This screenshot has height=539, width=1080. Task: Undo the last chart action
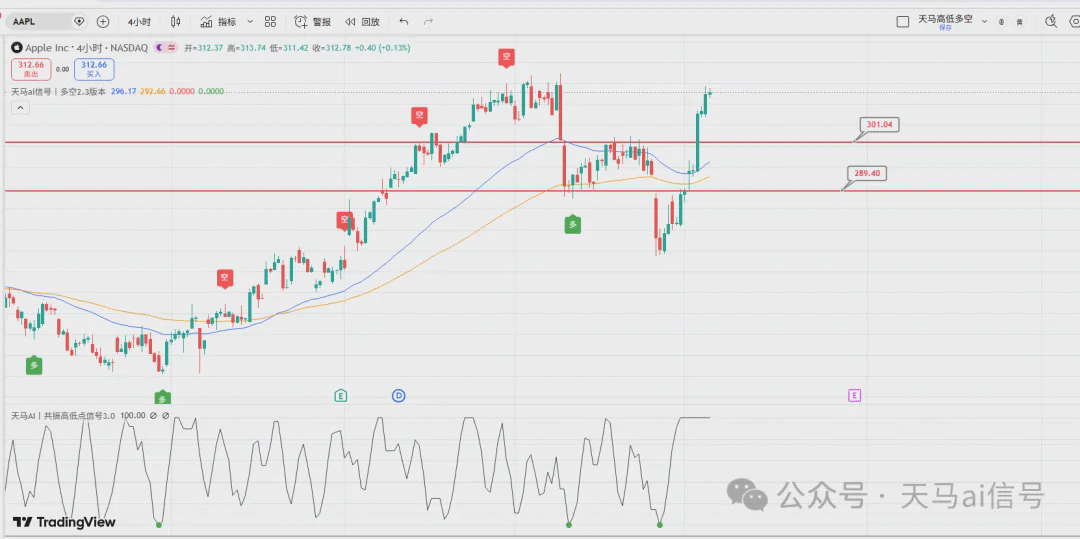[404, 21]
